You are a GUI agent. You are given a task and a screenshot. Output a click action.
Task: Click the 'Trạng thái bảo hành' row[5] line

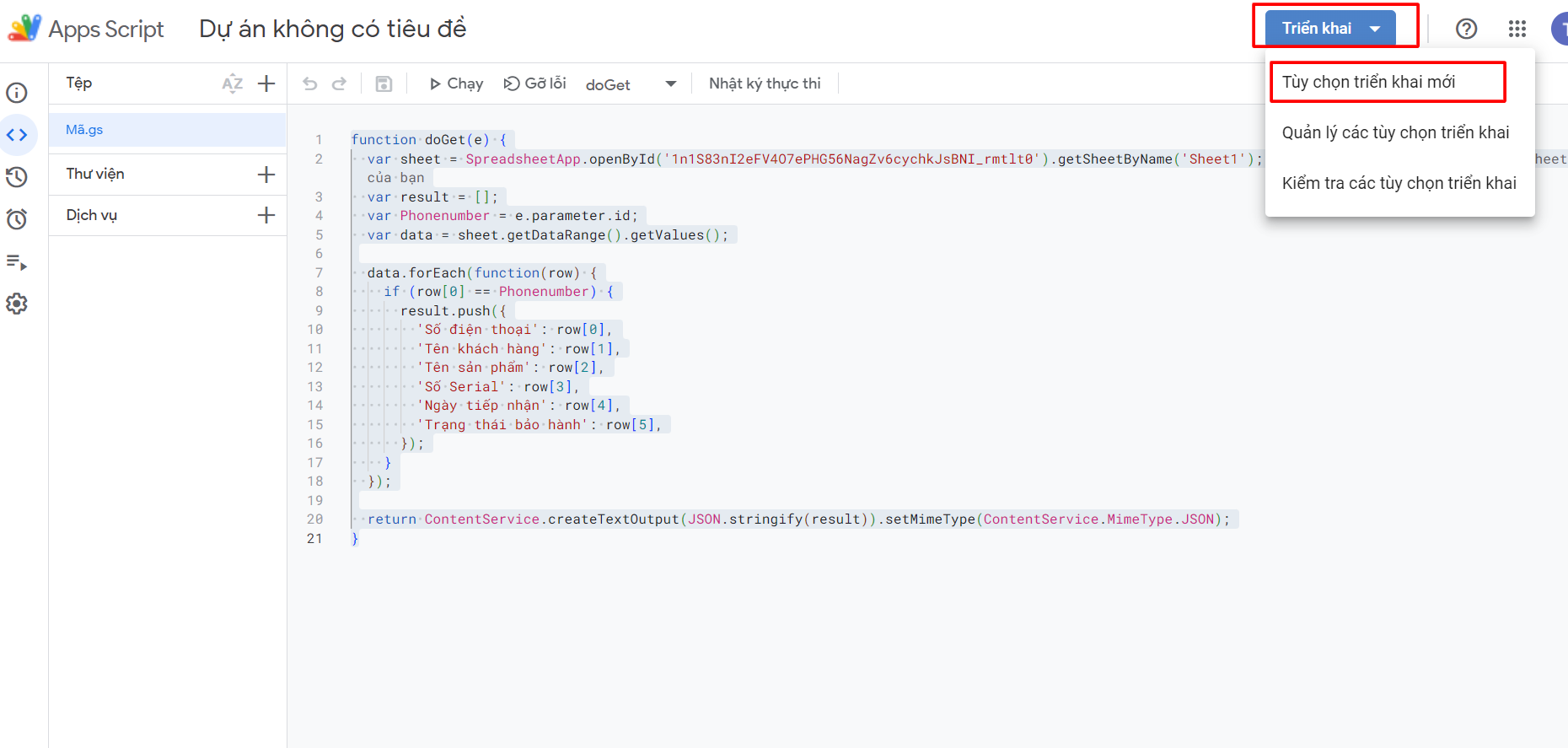coord(540,425)
